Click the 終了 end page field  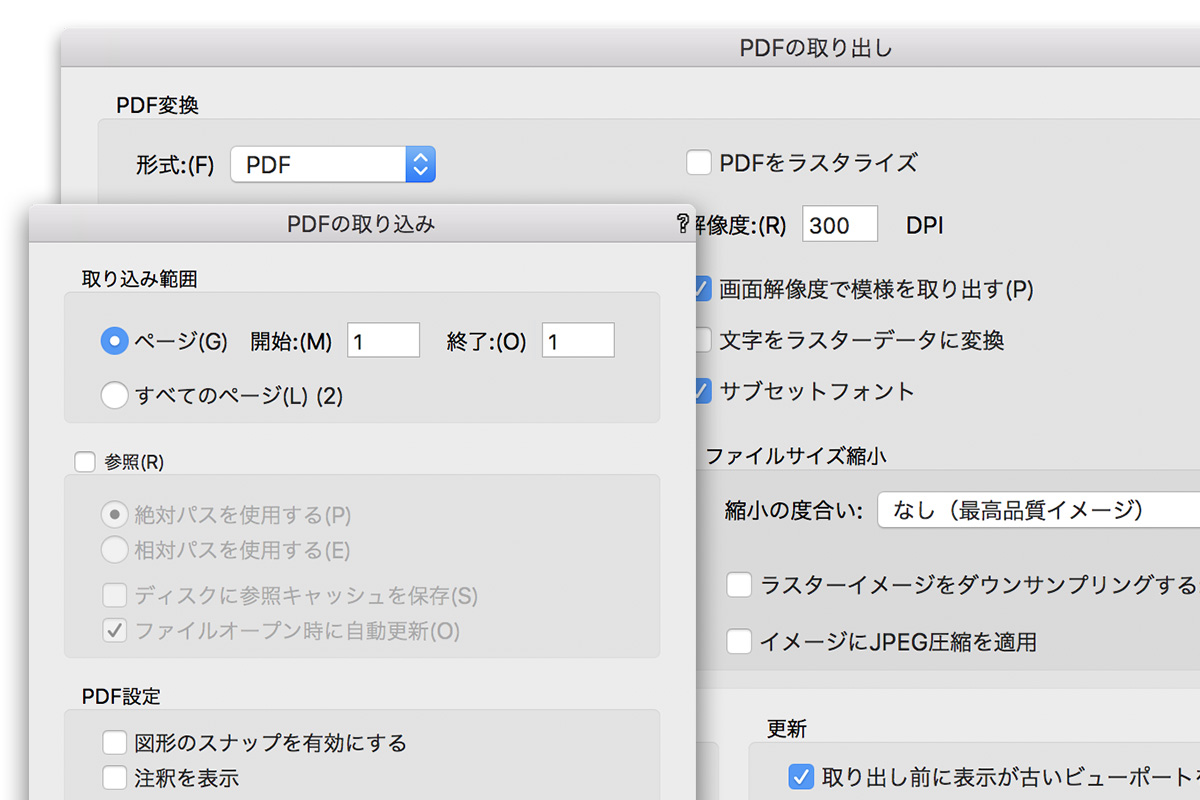(578, 341)
